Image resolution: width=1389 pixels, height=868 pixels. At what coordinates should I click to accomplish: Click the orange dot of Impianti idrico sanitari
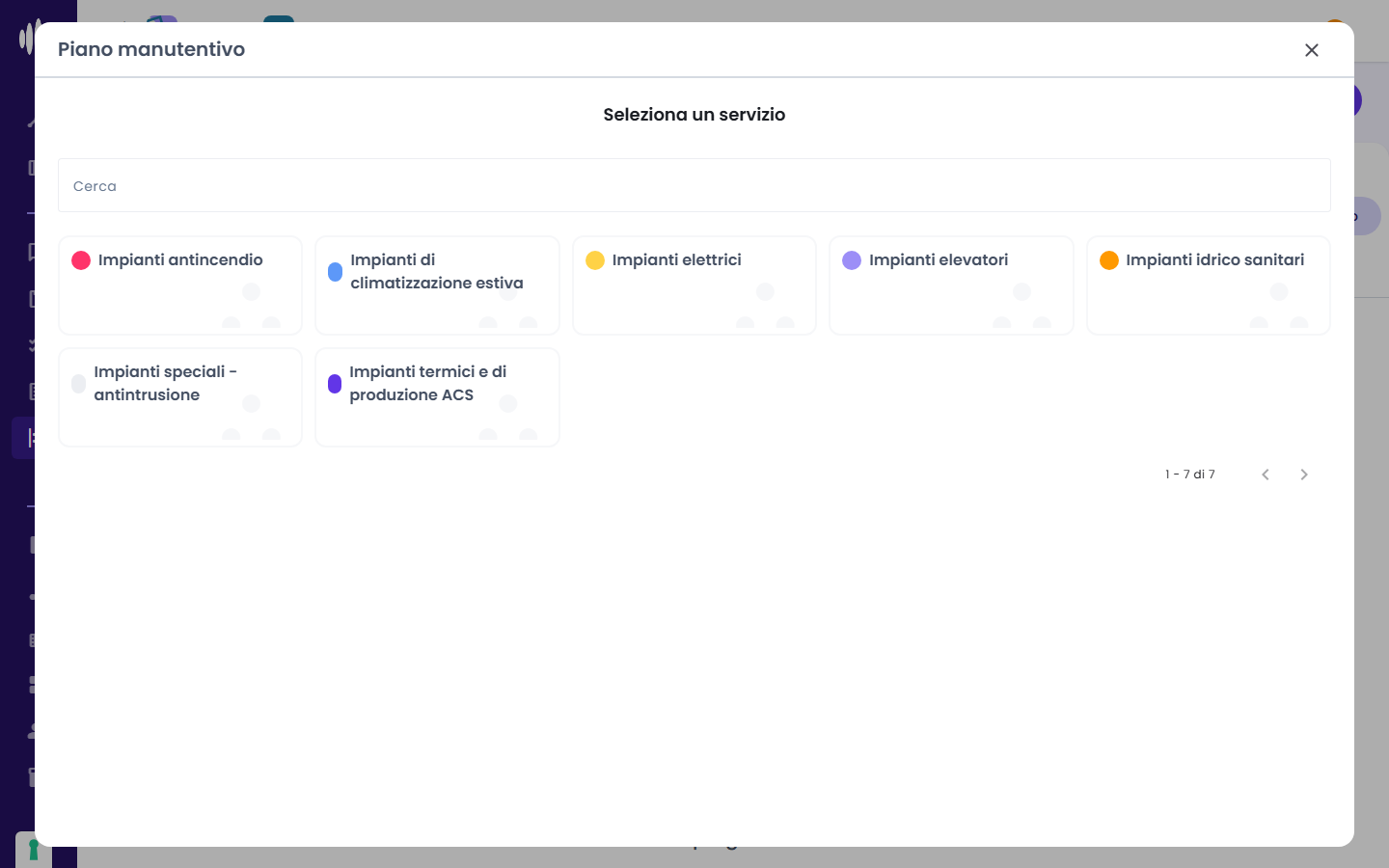click(1109, 260)
